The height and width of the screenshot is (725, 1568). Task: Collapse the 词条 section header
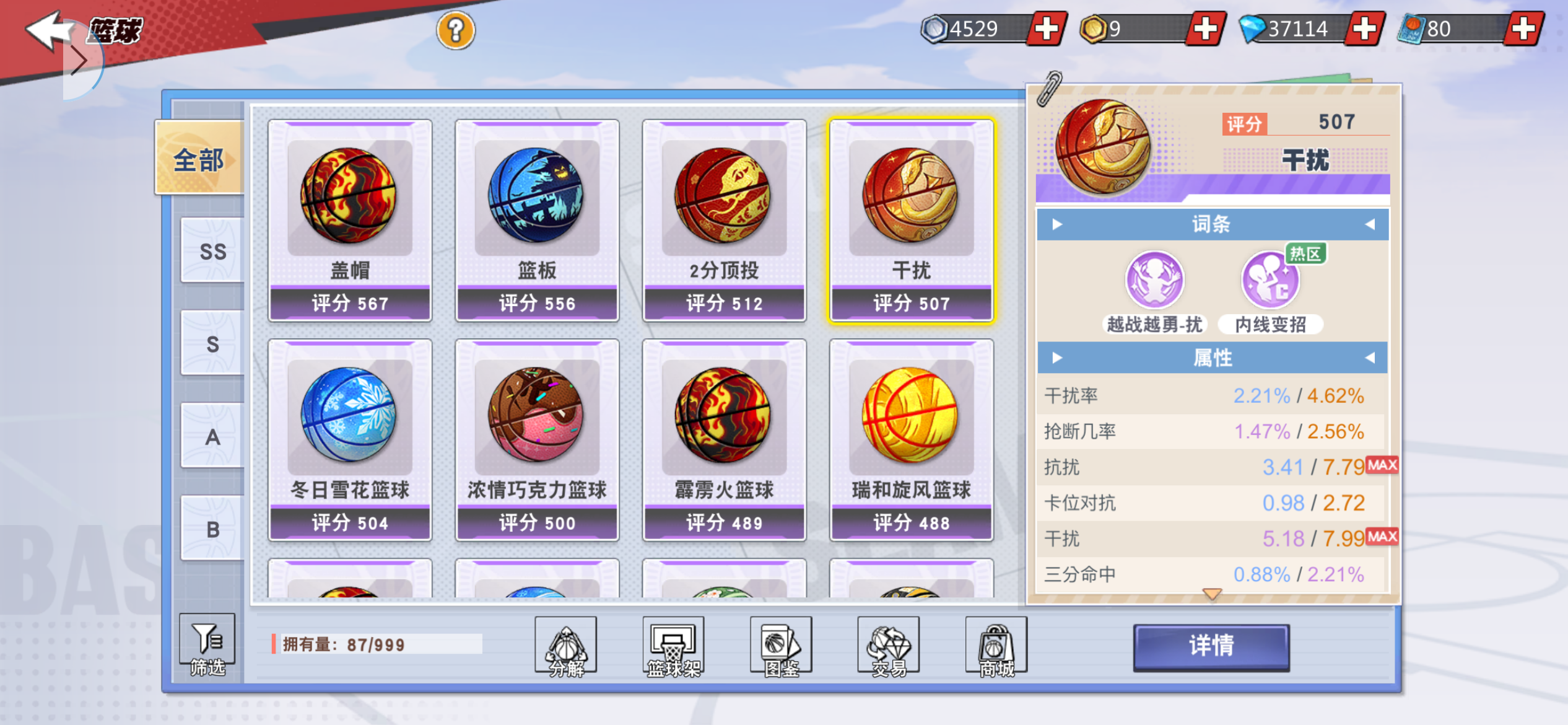tap(1213, 224)
